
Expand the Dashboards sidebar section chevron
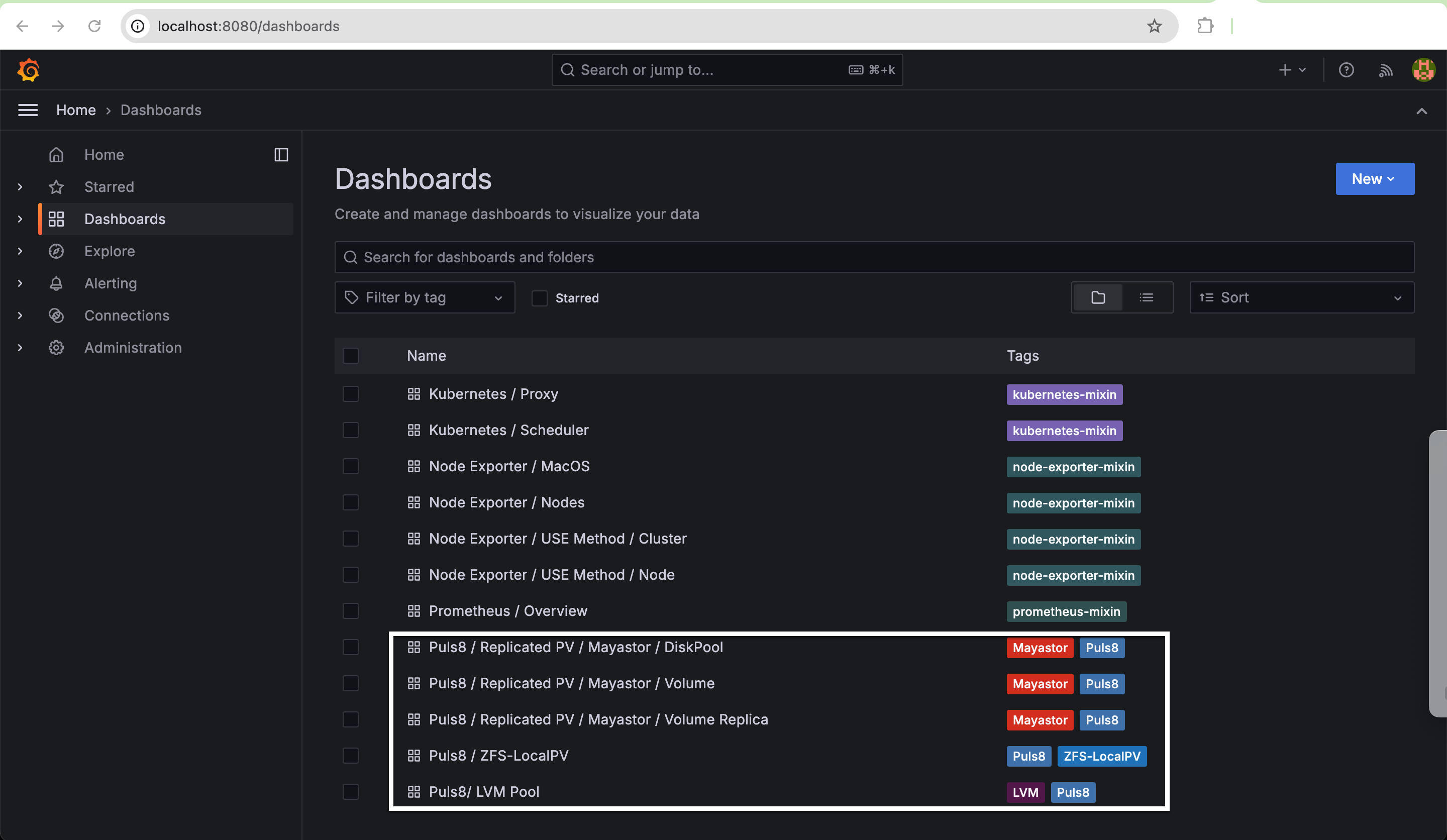pos(20,220)
